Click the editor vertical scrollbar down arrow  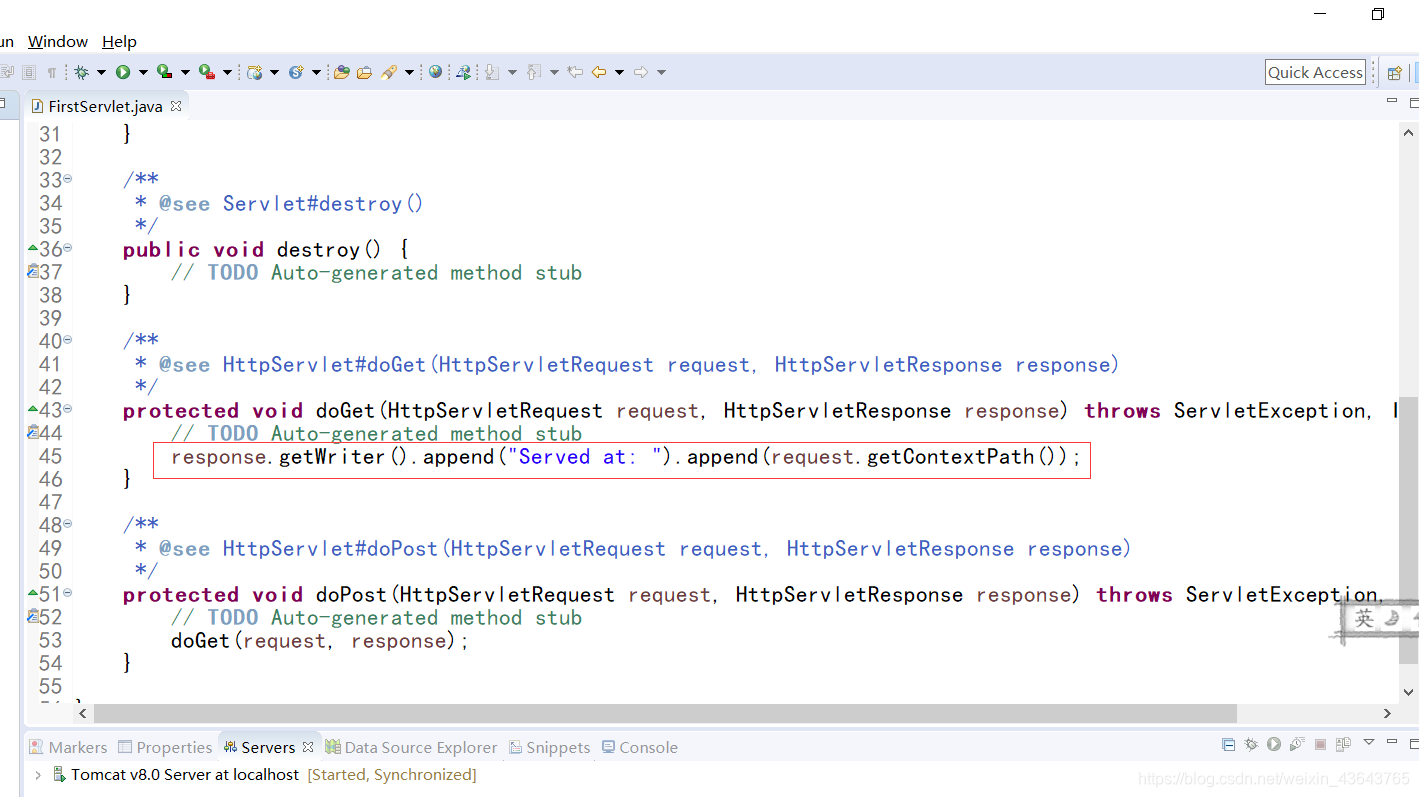click(x=1409, y=691)
